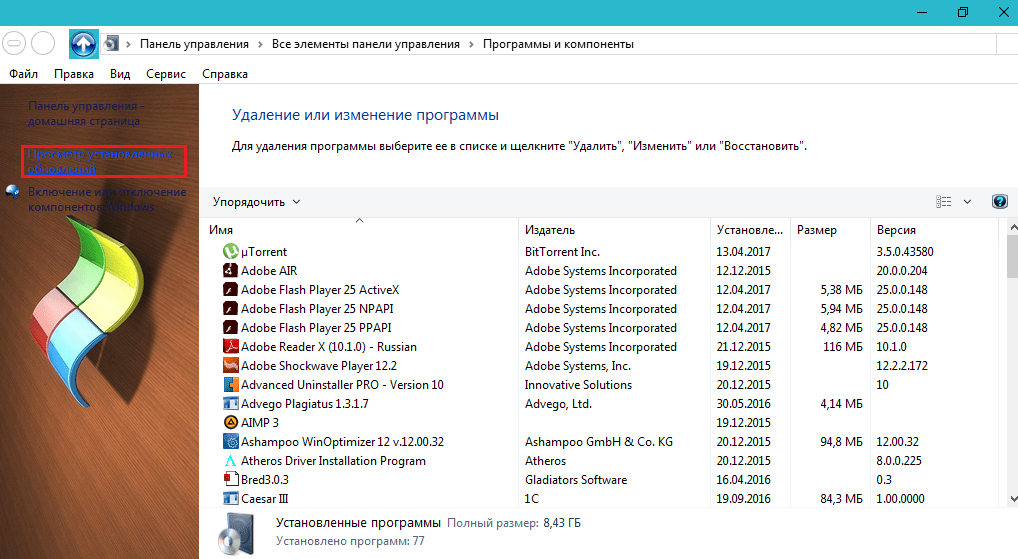
Task: Expand chevron before Панель управления breadcrumb
Action: 129,44
